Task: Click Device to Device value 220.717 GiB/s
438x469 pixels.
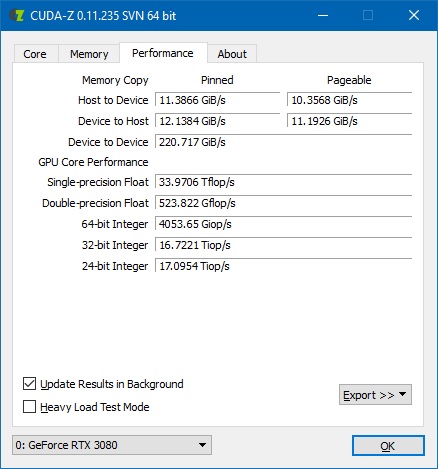Action: coord(283,142)
